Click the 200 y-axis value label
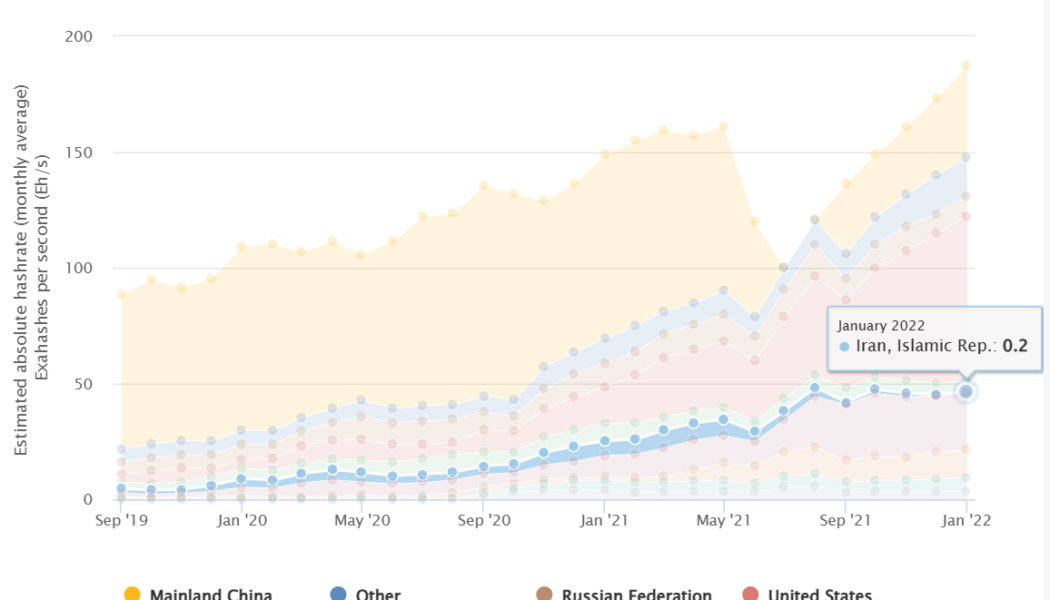 [x=78, y=37]
